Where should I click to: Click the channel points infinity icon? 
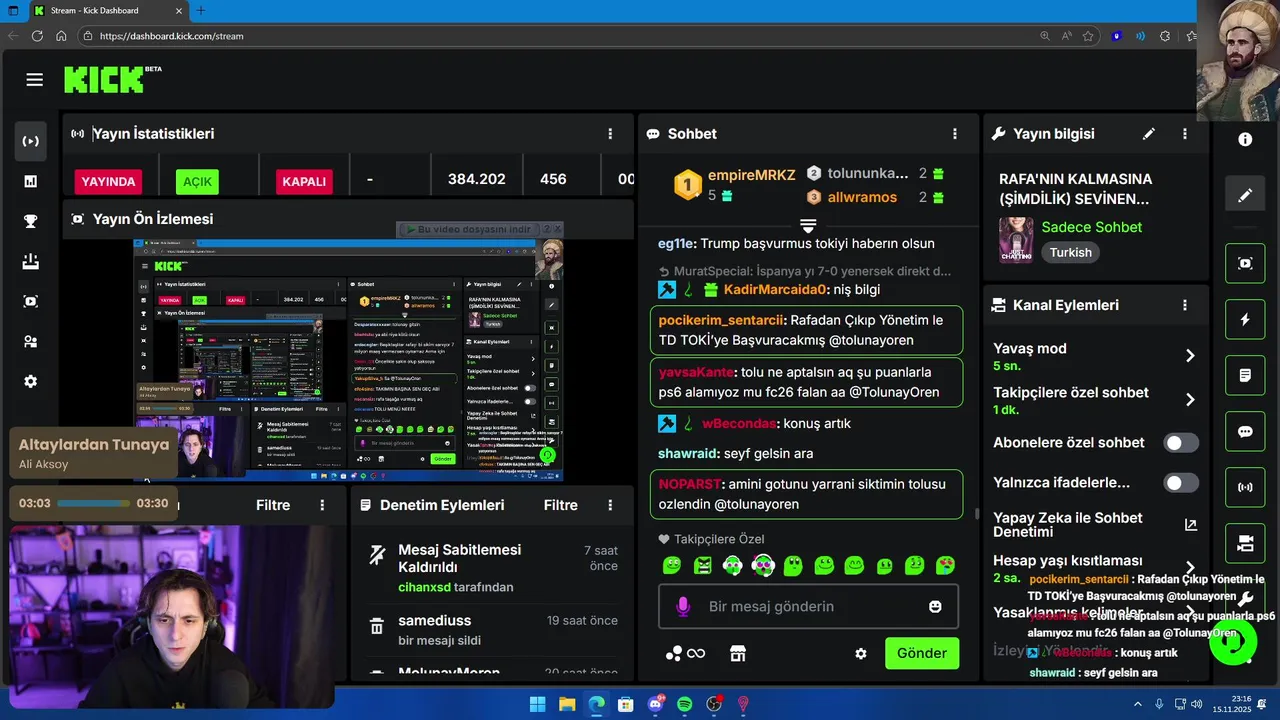(x=686, y=653)
